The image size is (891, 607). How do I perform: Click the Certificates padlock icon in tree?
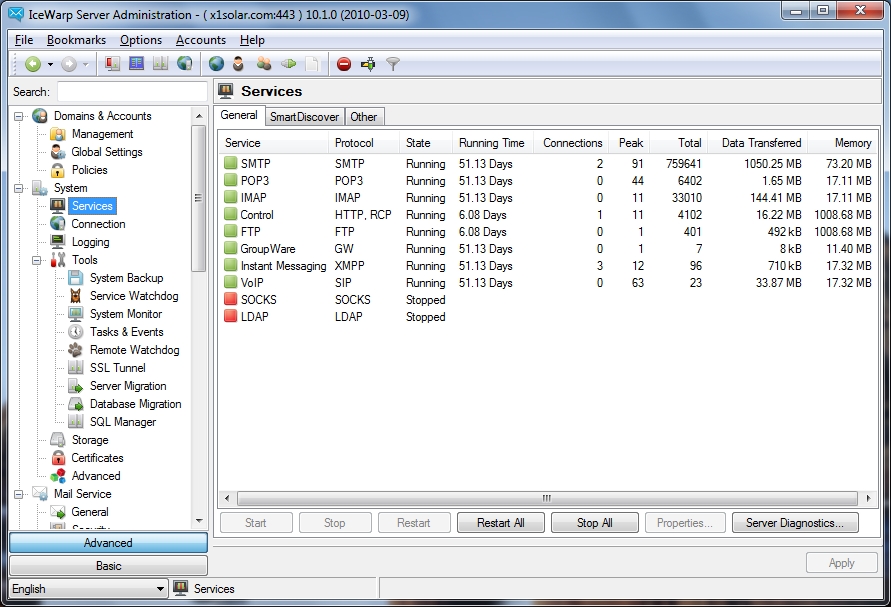[58, 458]
